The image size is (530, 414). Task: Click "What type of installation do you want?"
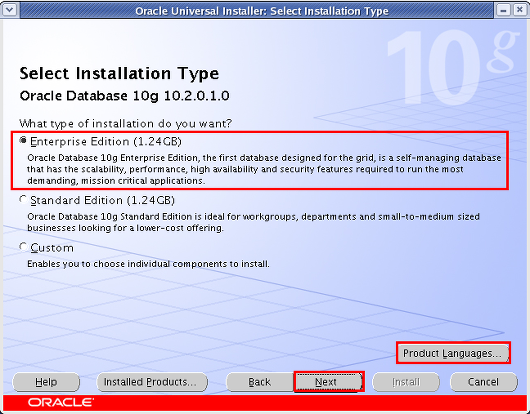point(126,124)
